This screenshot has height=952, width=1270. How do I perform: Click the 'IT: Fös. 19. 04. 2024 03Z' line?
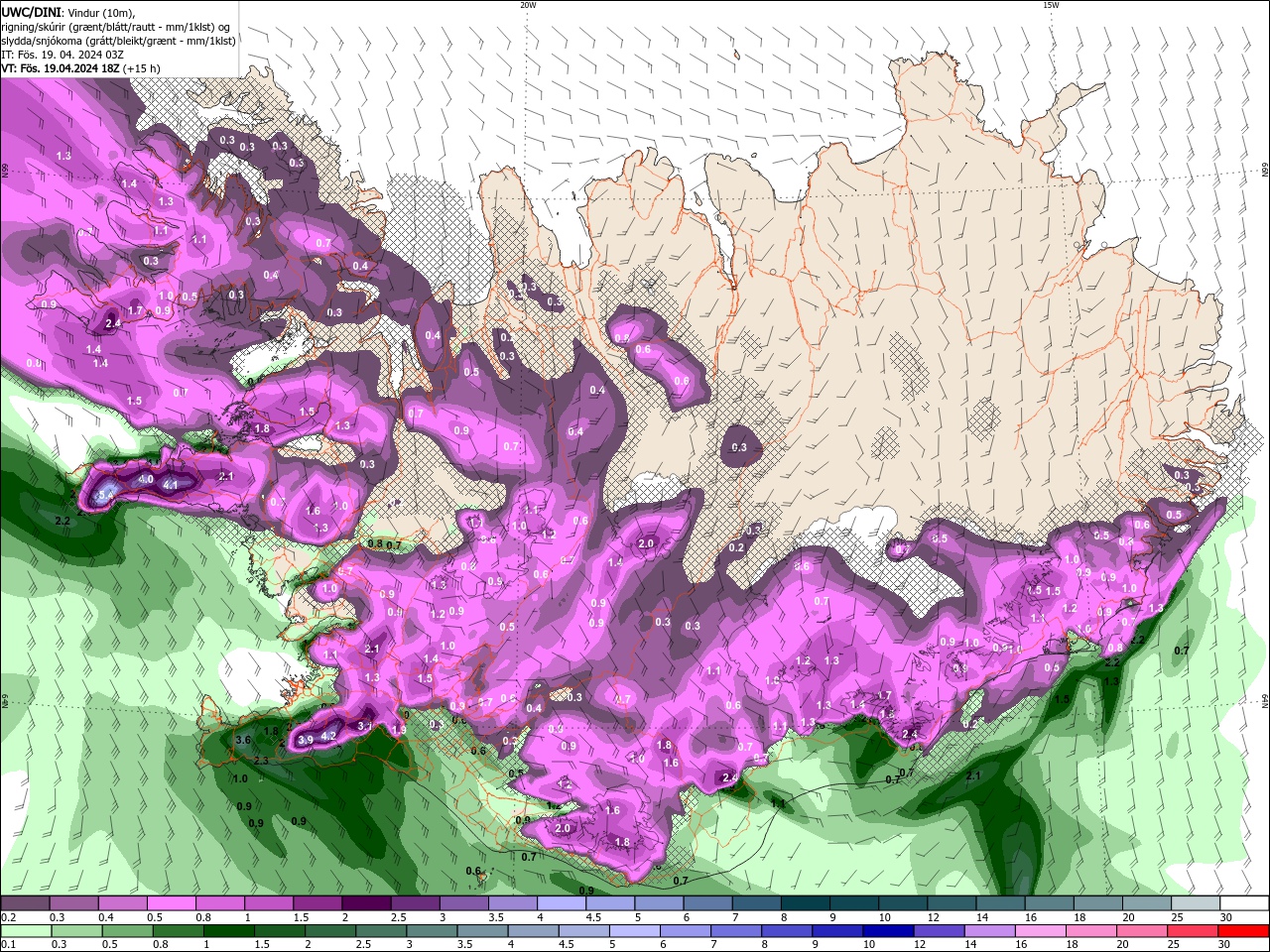pyautogui.click(x=62, y=55)
